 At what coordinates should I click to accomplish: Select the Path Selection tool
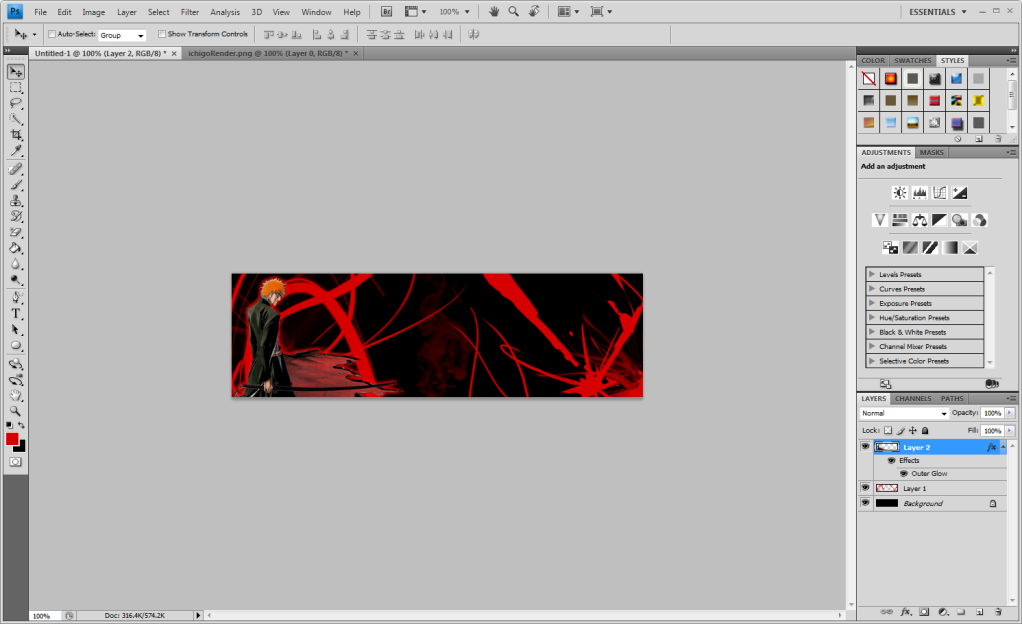tap(16, 329)
